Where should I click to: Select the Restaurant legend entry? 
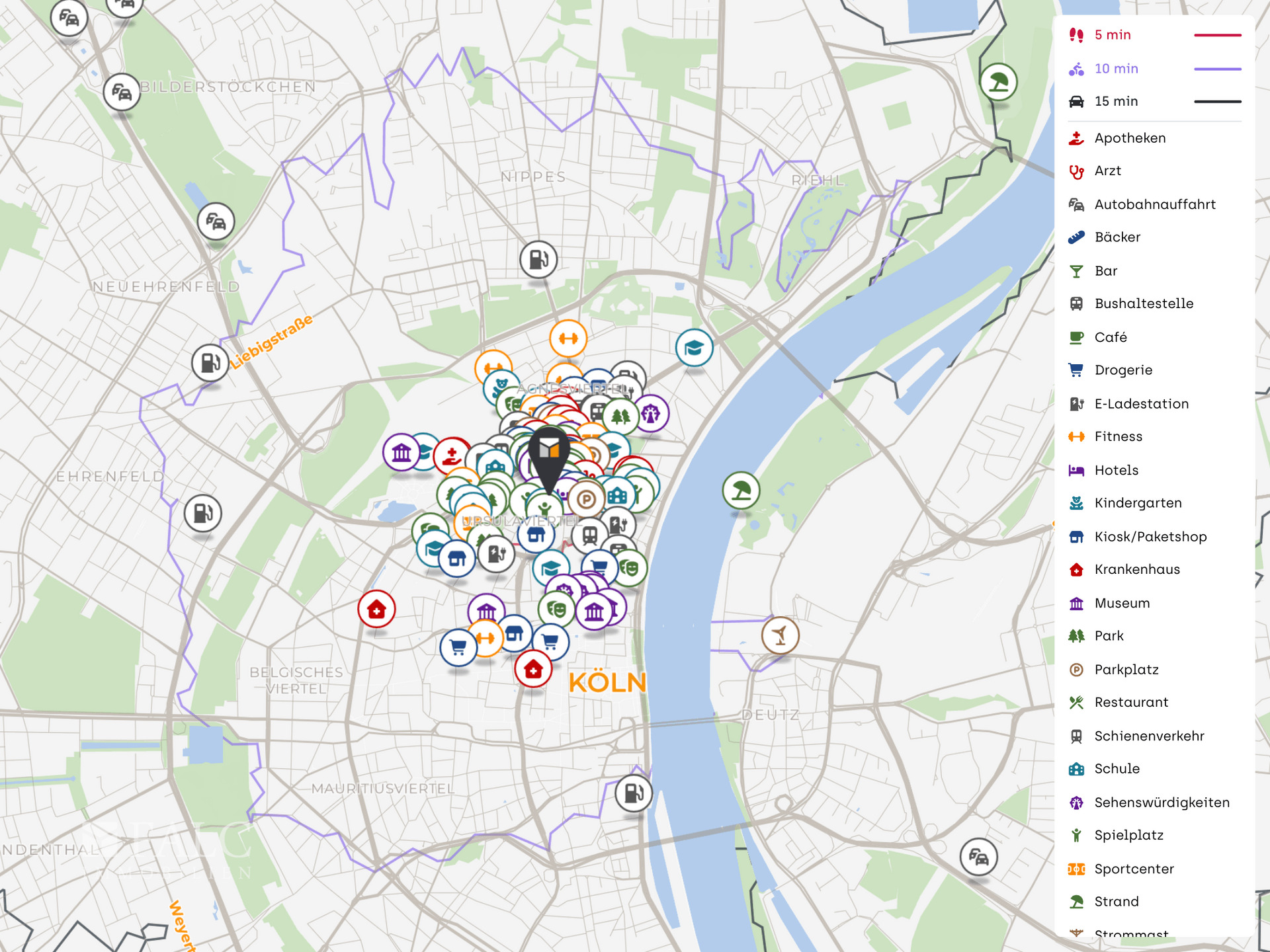[1130, 702]
